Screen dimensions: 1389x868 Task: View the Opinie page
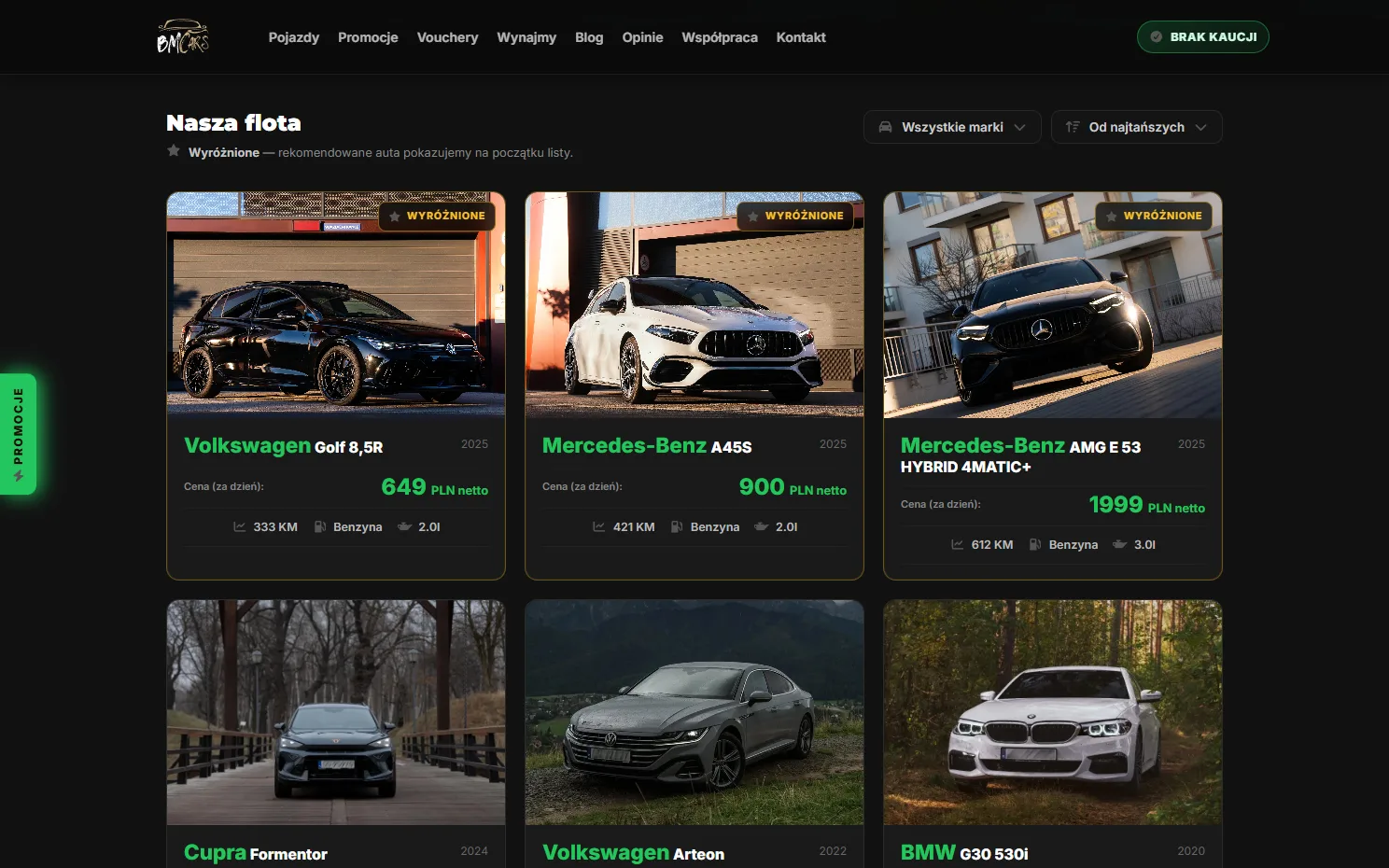point(642,37)
